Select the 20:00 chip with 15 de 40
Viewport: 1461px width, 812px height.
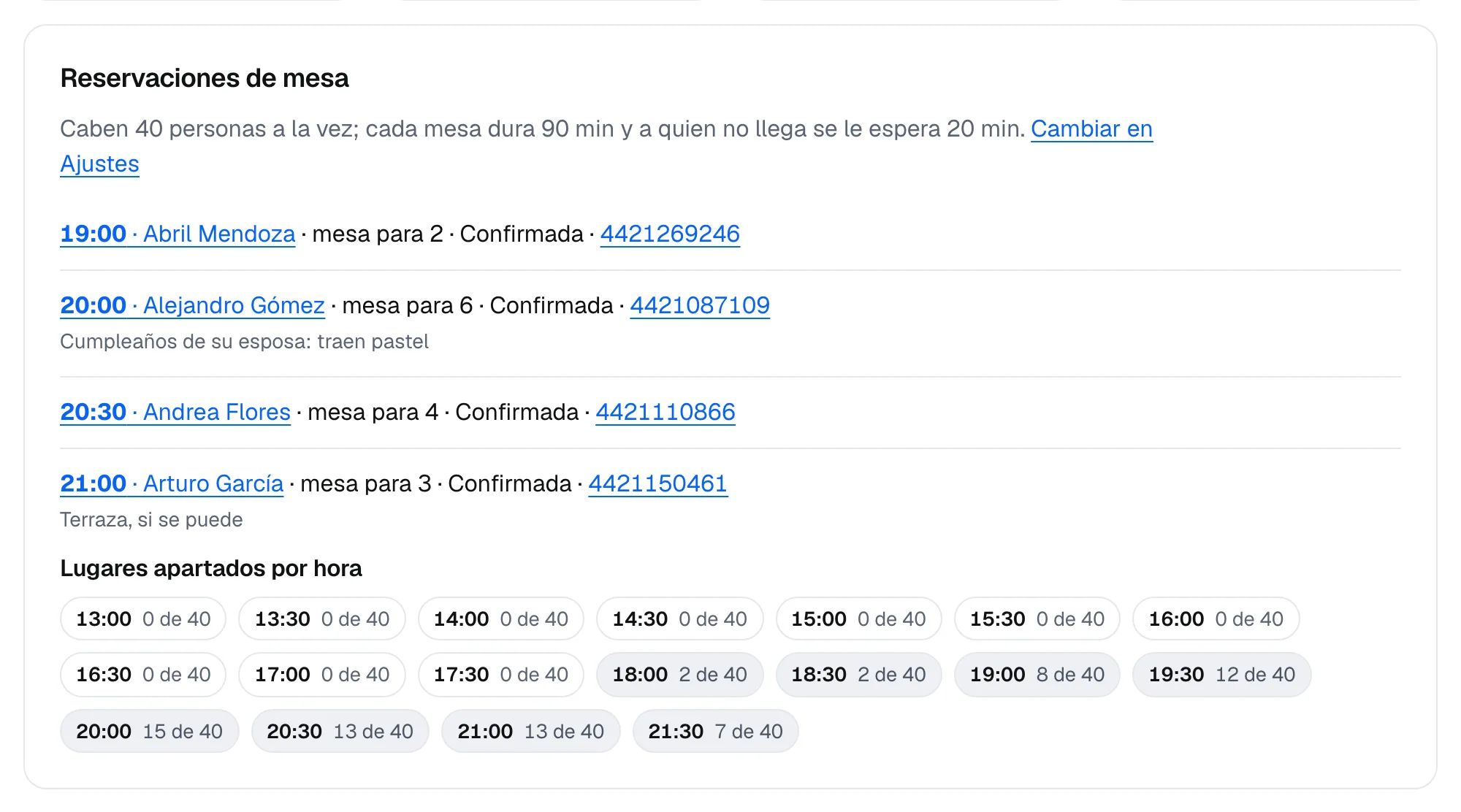pyautogui.click(x=150, y=732)
